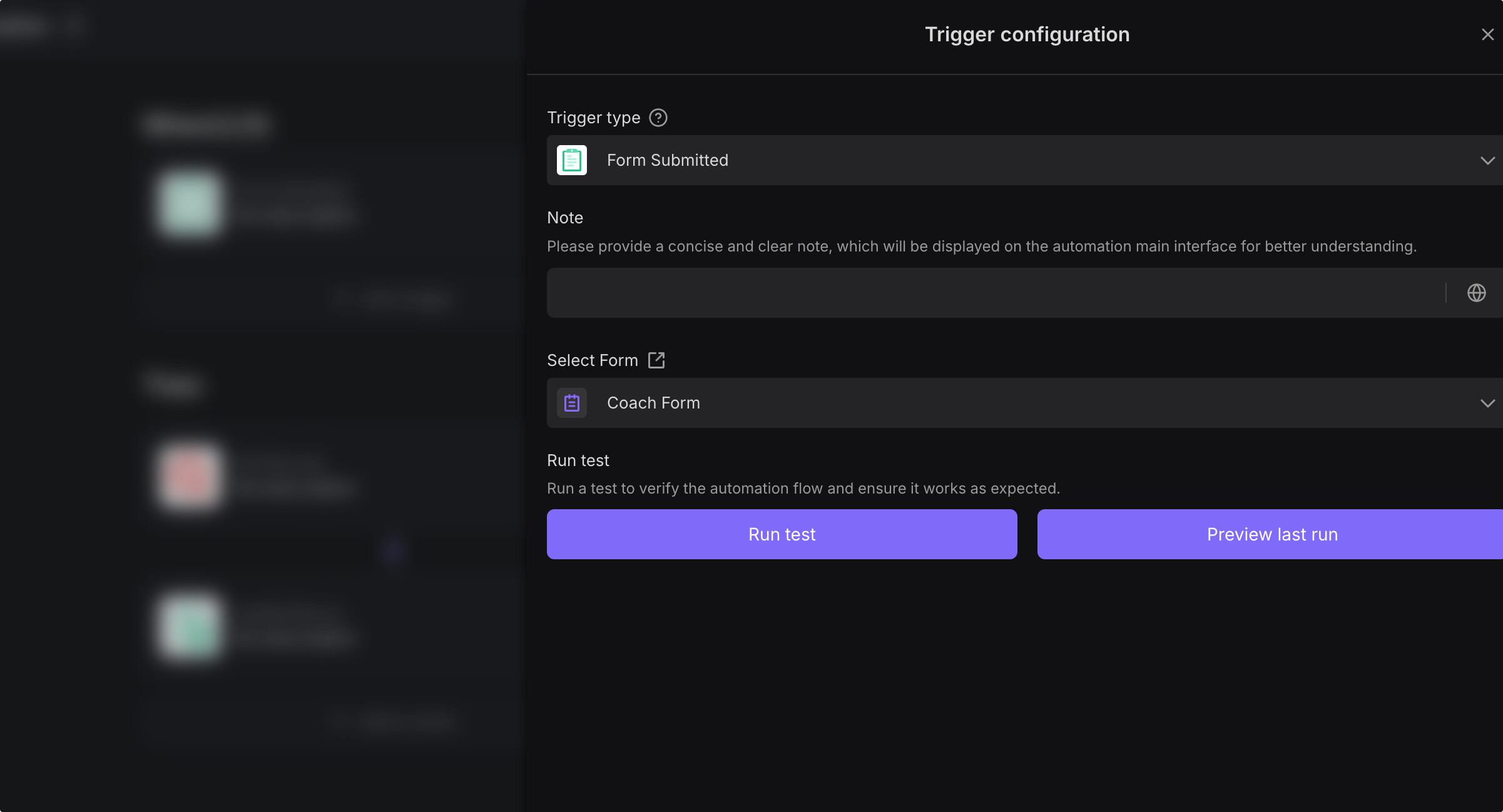
Task: Click the Select Form label text
Action: (x=592, y=360)
